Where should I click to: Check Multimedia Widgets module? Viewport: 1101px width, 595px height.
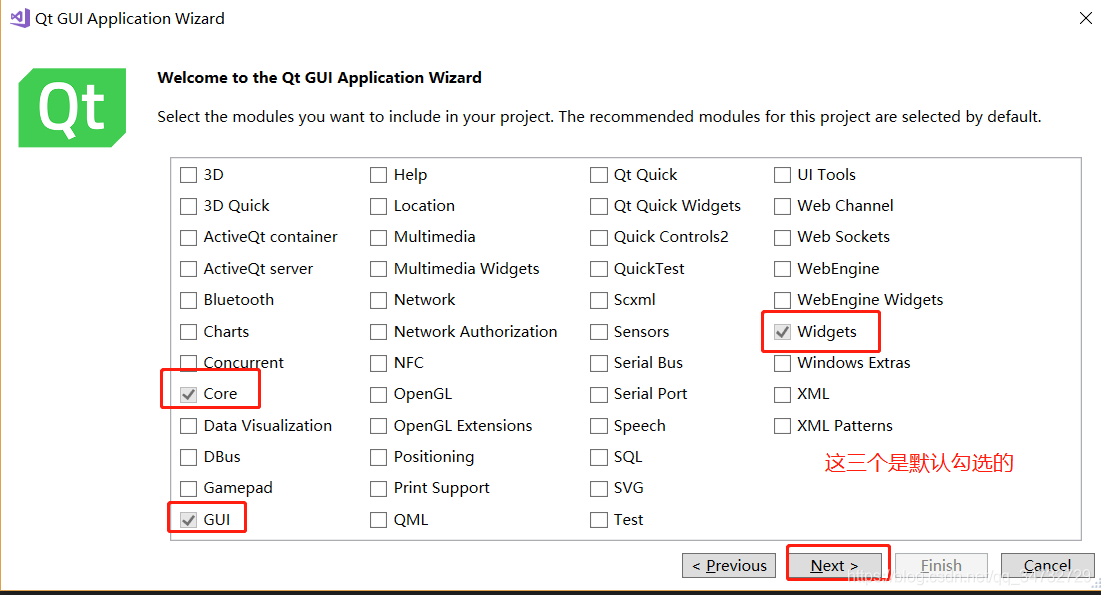(378, 269)
